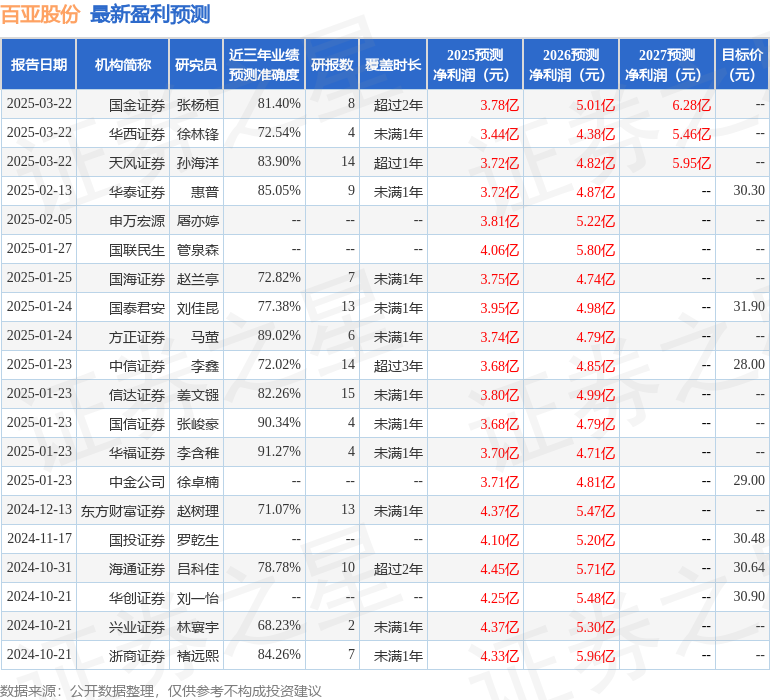Select the 报告日期 column header
770x700 pixels.
click(38, 64)
